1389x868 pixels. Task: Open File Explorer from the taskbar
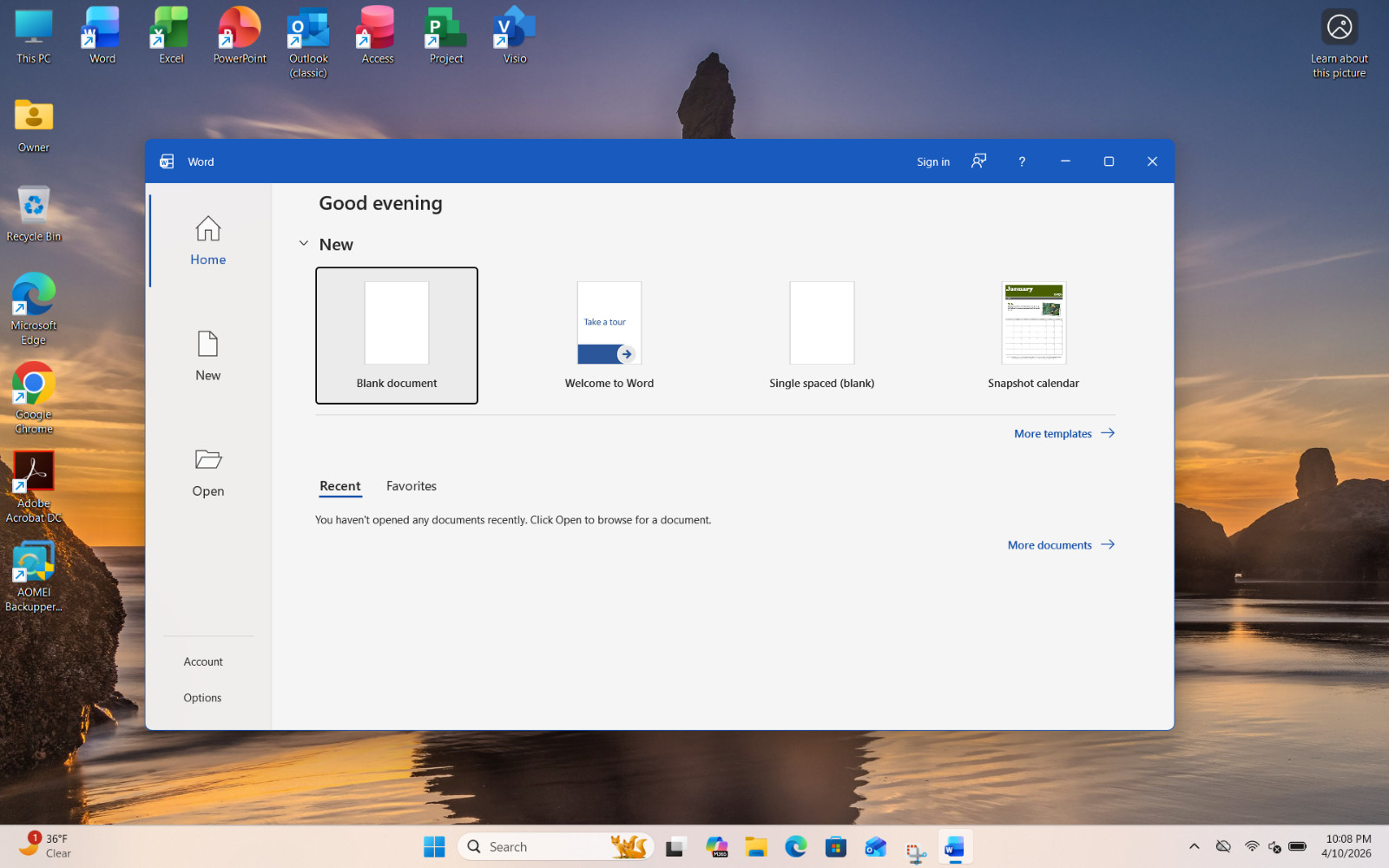coord(756,846)
